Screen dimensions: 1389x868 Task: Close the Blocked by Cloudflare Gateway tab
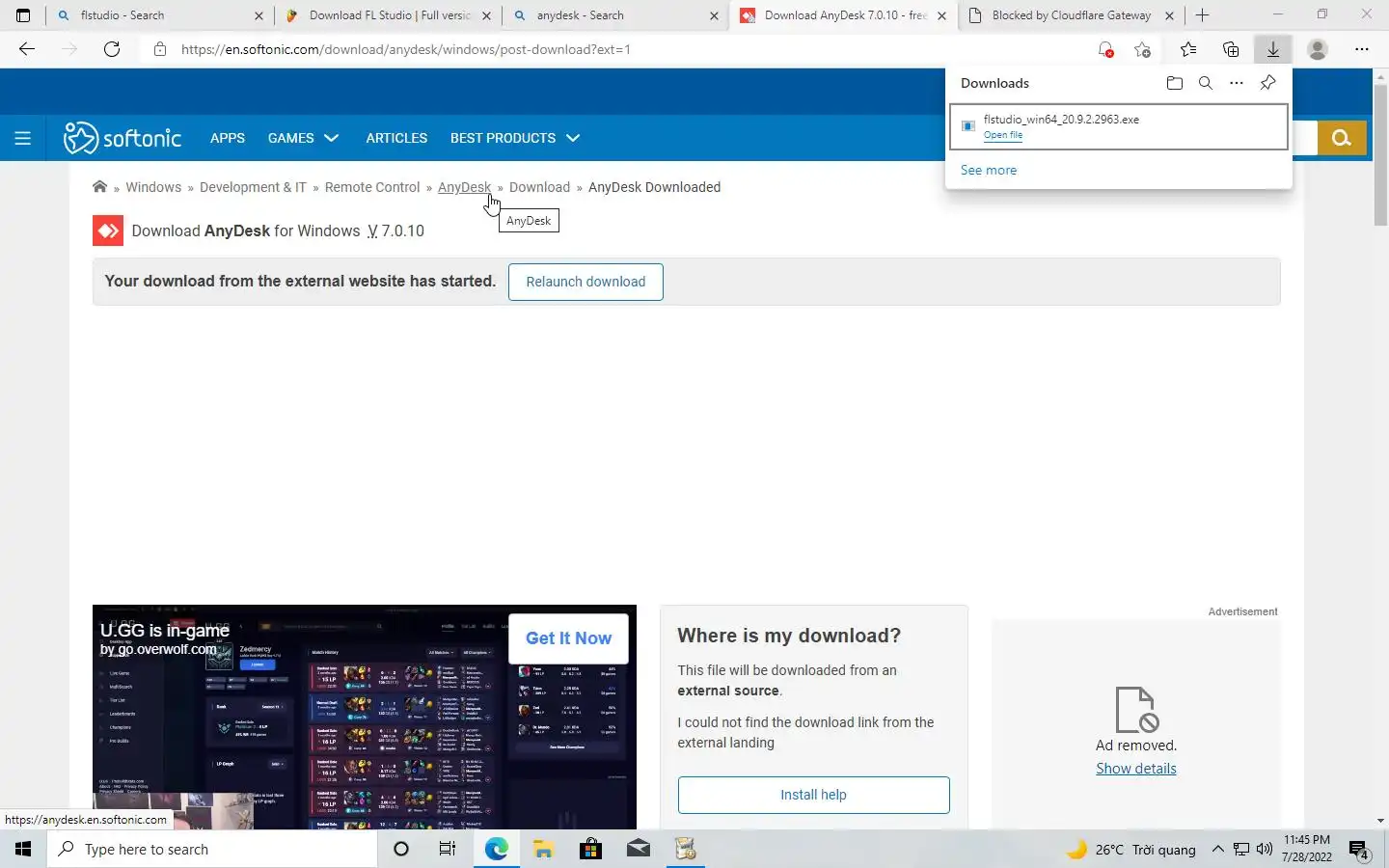(x=1169, y=15)
